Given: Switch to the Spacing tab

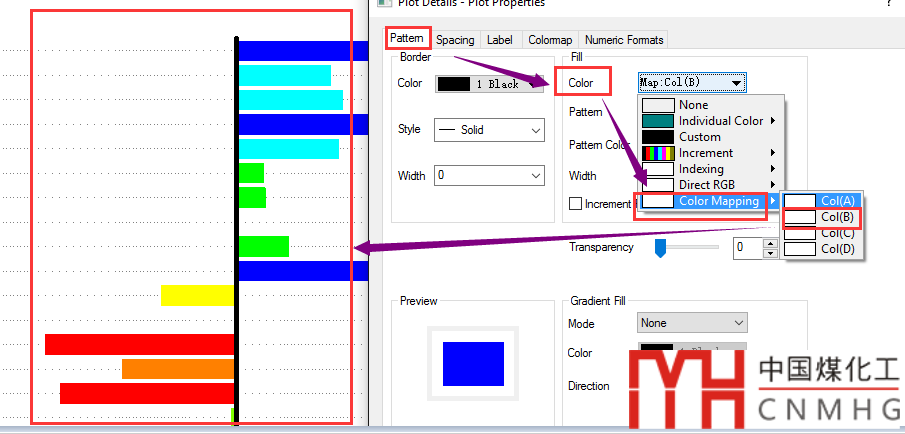Looking at the screenshot, I should click(x=455, y=40).
